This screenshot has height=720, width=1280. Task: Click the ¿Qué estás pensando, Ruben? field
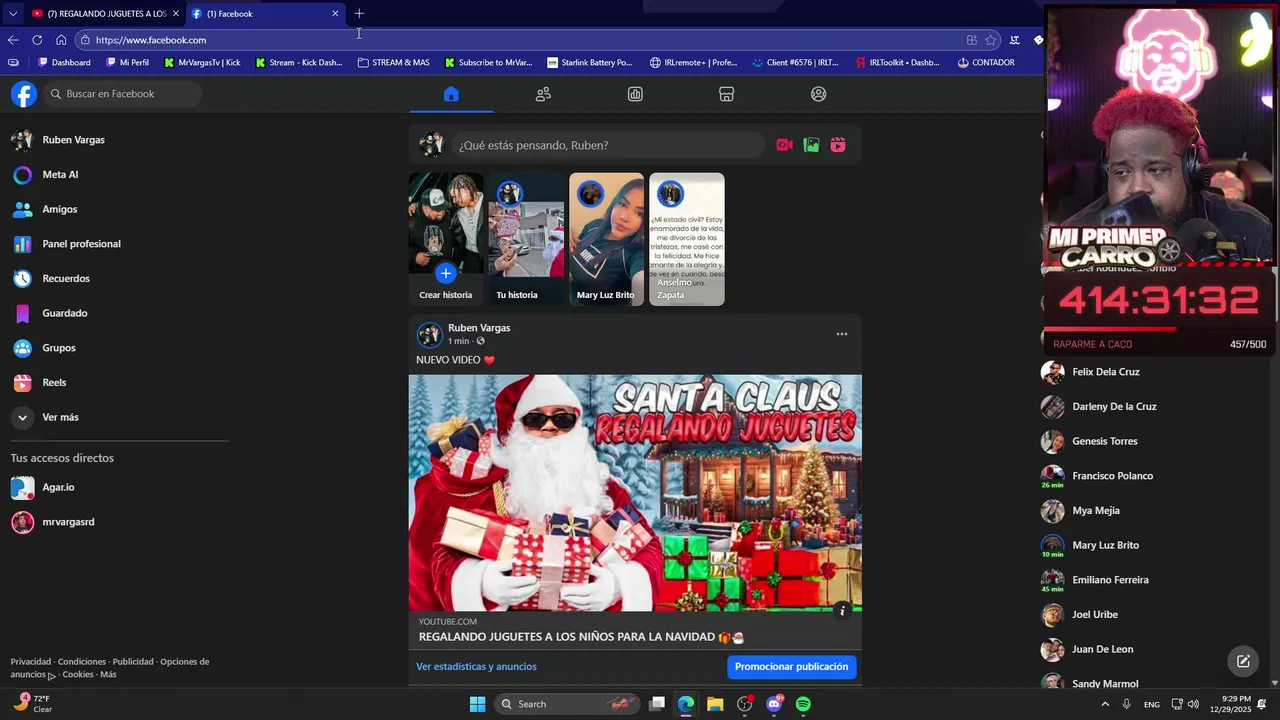tap(608, 145)
